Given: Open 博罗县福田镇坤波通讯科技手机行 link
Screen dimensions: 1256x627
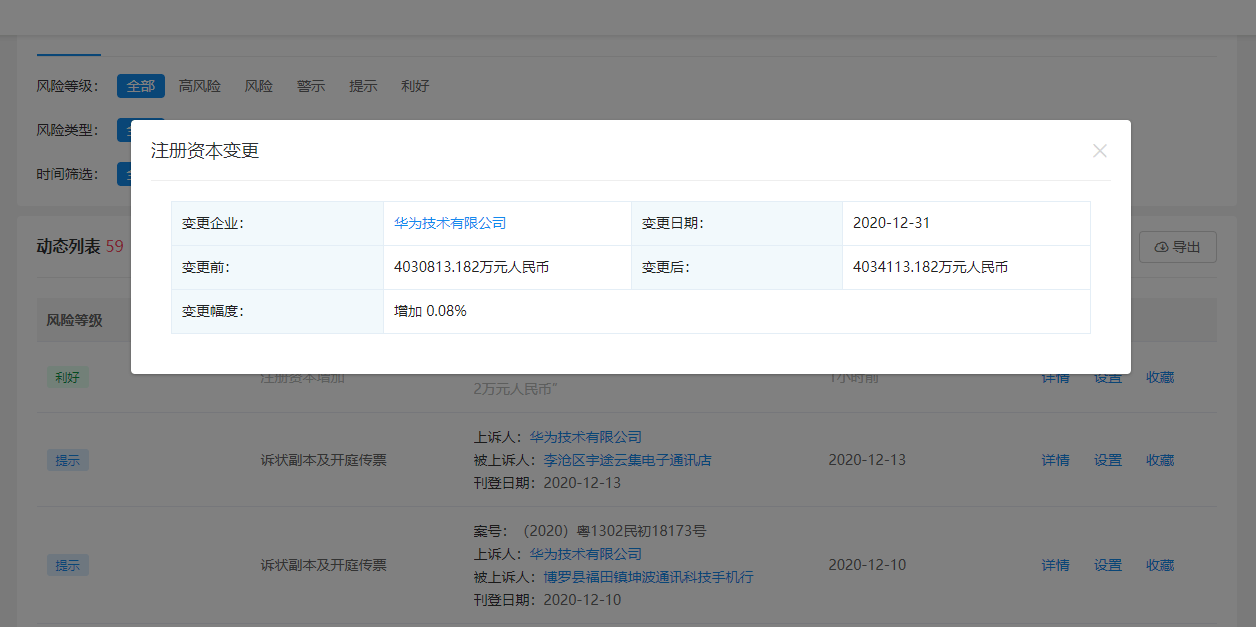Looking at the screenshot, I should point(648,577).
